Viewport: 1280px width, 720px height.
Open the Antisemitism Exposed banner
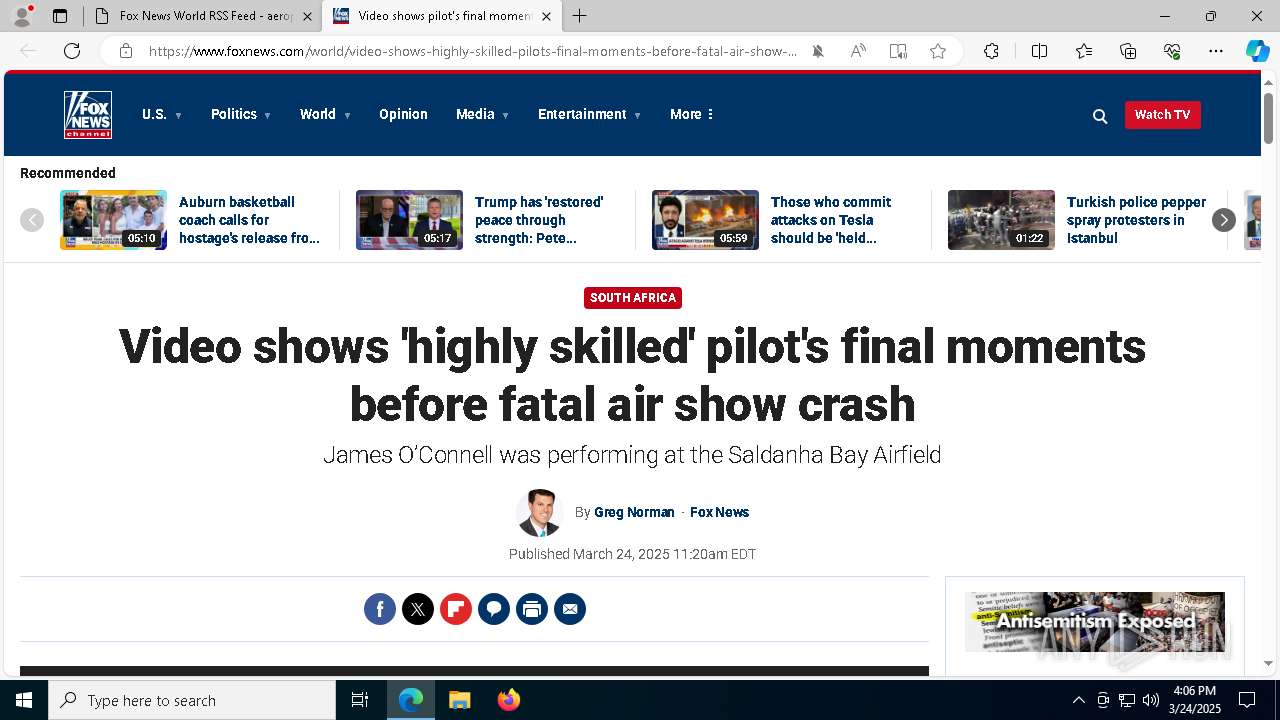pos(1095,622)
